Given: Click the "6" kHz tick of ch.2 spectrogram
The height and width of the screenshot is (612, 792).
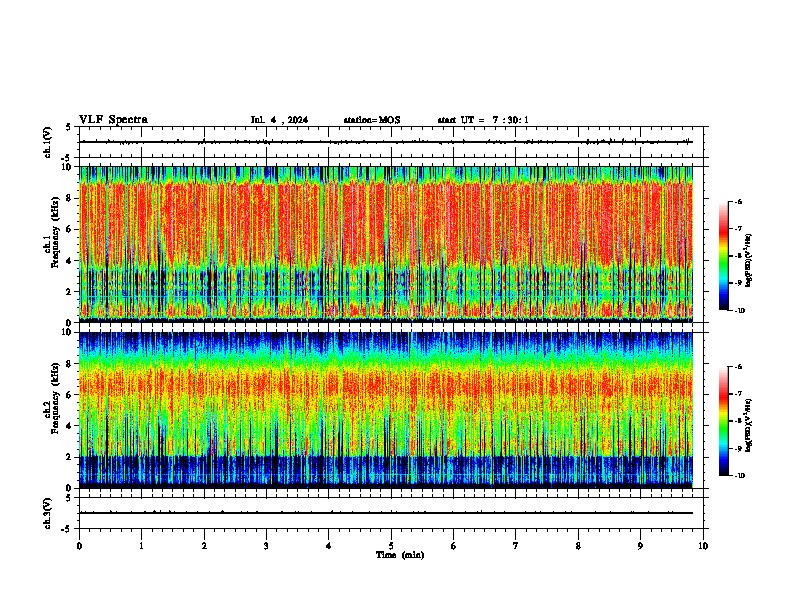Looking at the screenshot, I should [70, 395].
